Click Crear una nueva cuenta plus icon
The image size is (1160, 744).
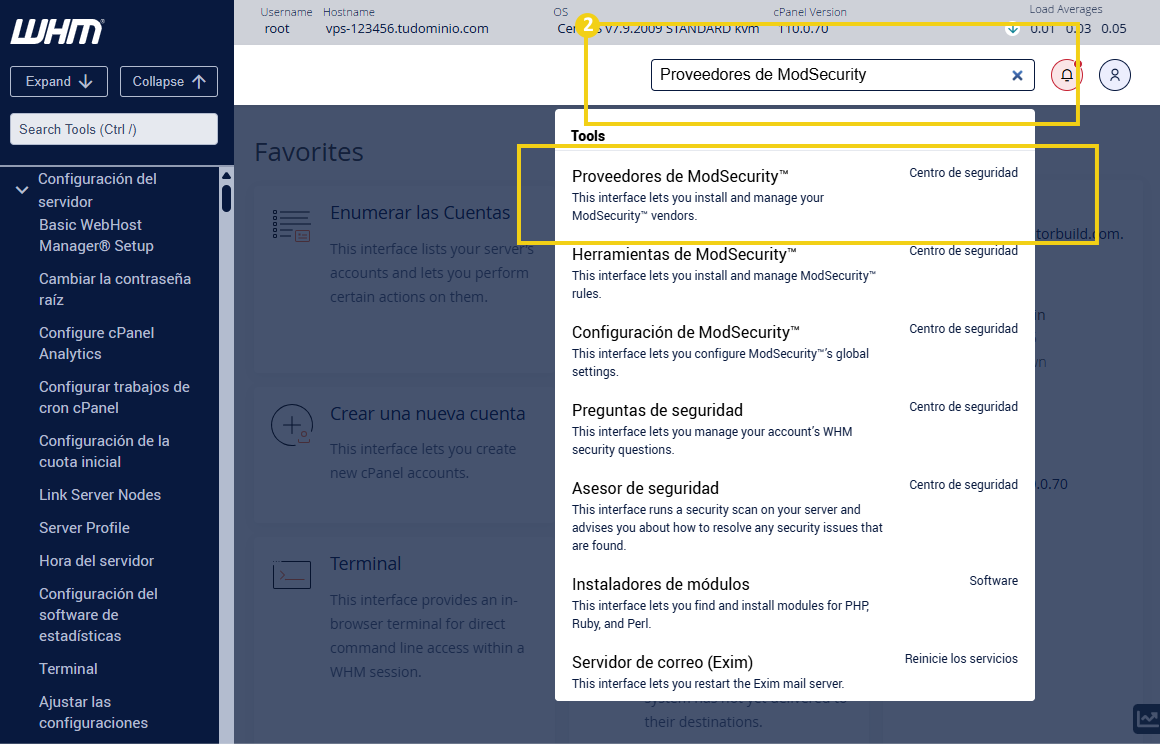coord(291,425)
